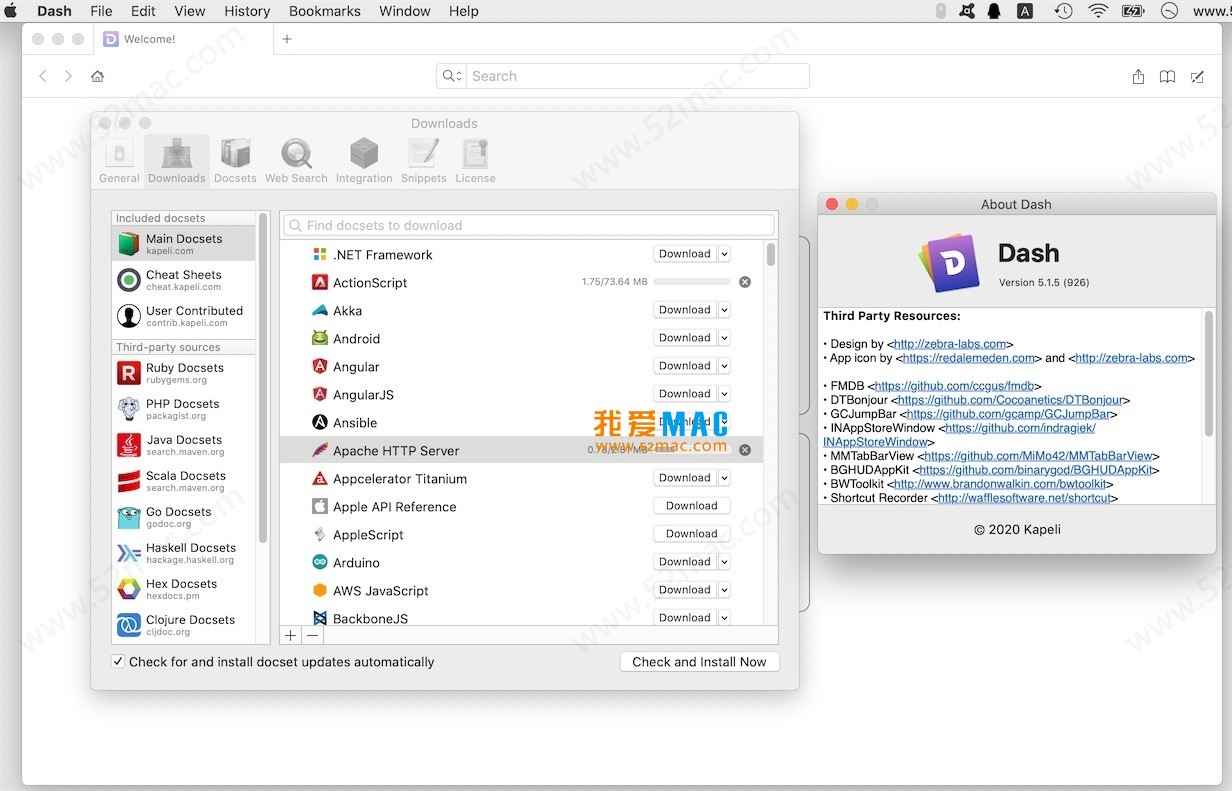
Task: Open the Help menu
Action: (464, 11)
